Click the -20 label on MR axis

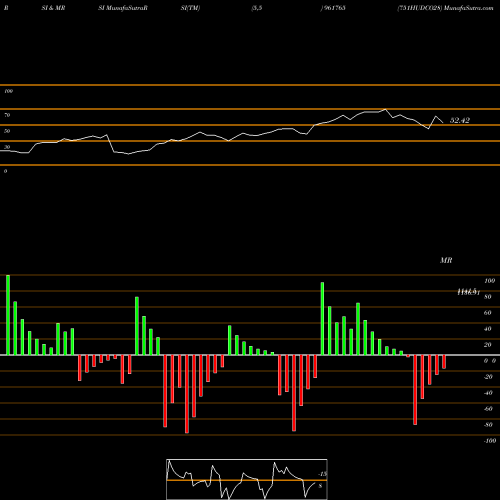pos(488,377)
